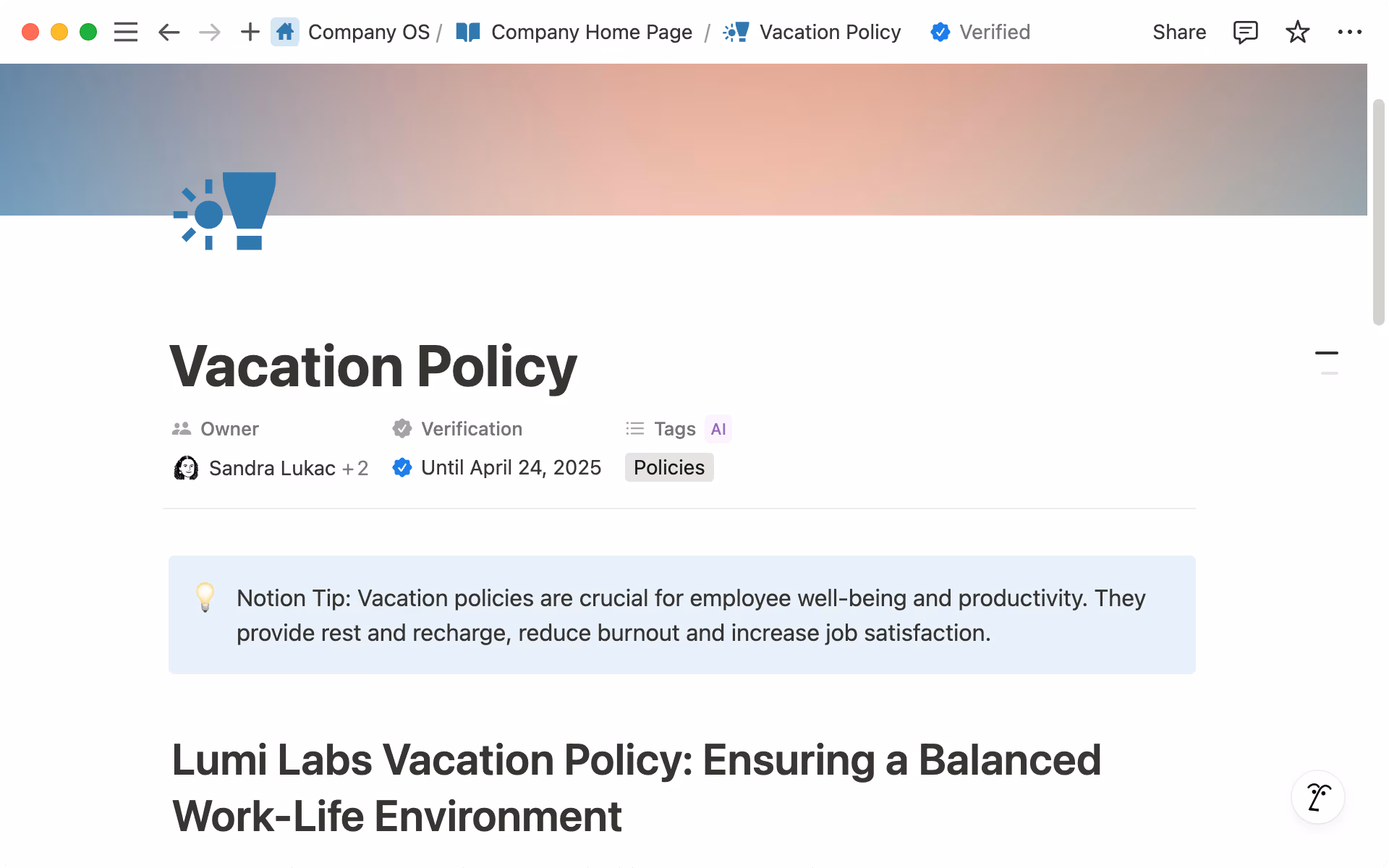Toggle the page as favorite with the star

(1298, 32)
